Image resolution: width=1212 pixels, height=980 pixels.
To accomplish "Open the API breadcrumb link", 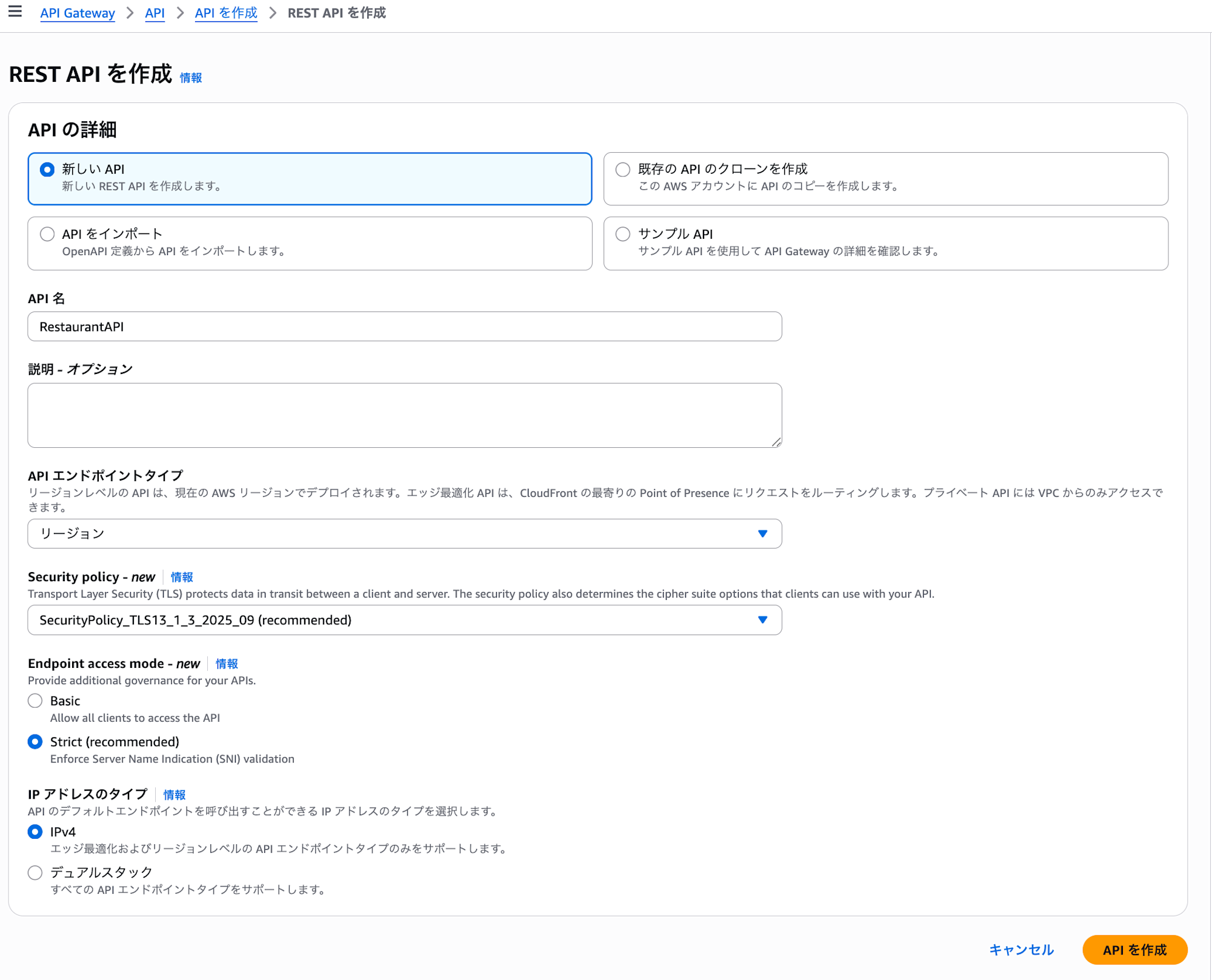I will [155, 13].
